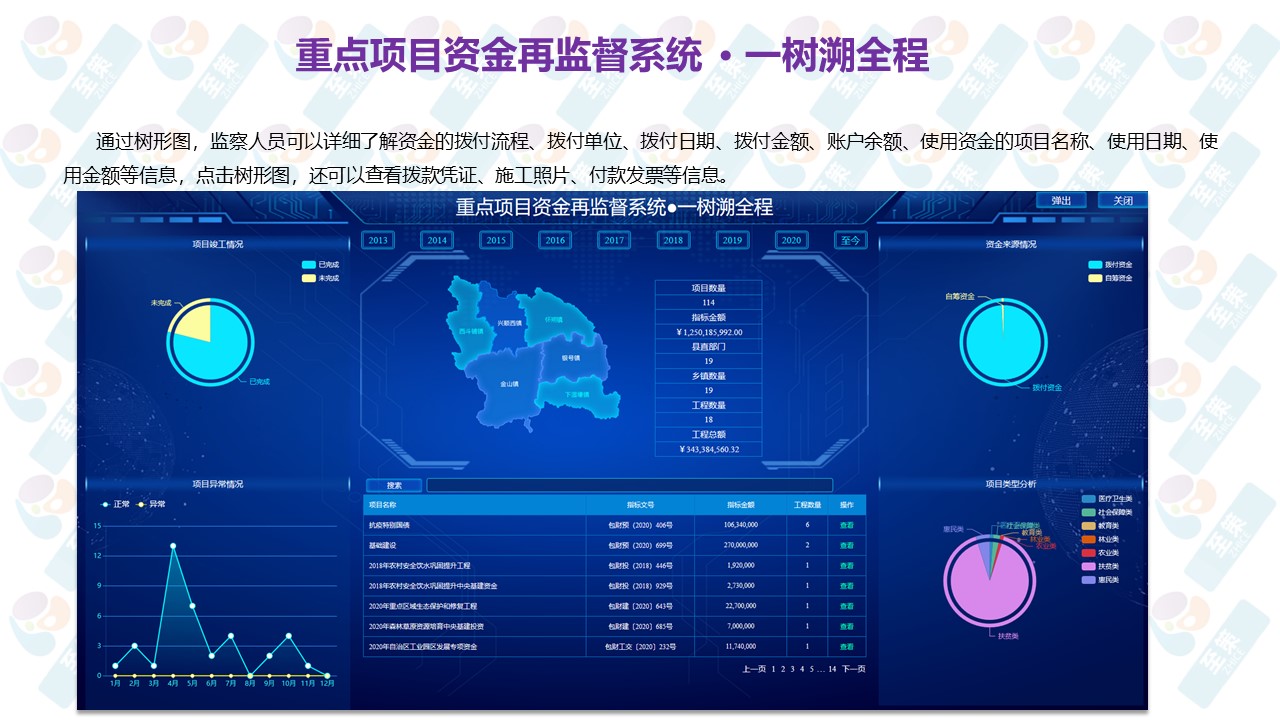Screen dimensions: 1280x720
Task: Toggle 异常 series legend in line chart
Action: pos(142,504)
